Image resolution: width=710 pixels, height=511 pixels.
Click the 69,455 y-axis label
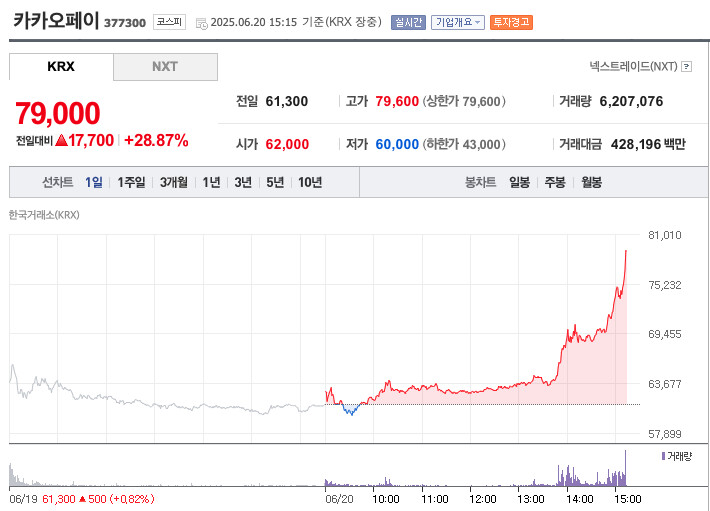[x=664, y=334]
